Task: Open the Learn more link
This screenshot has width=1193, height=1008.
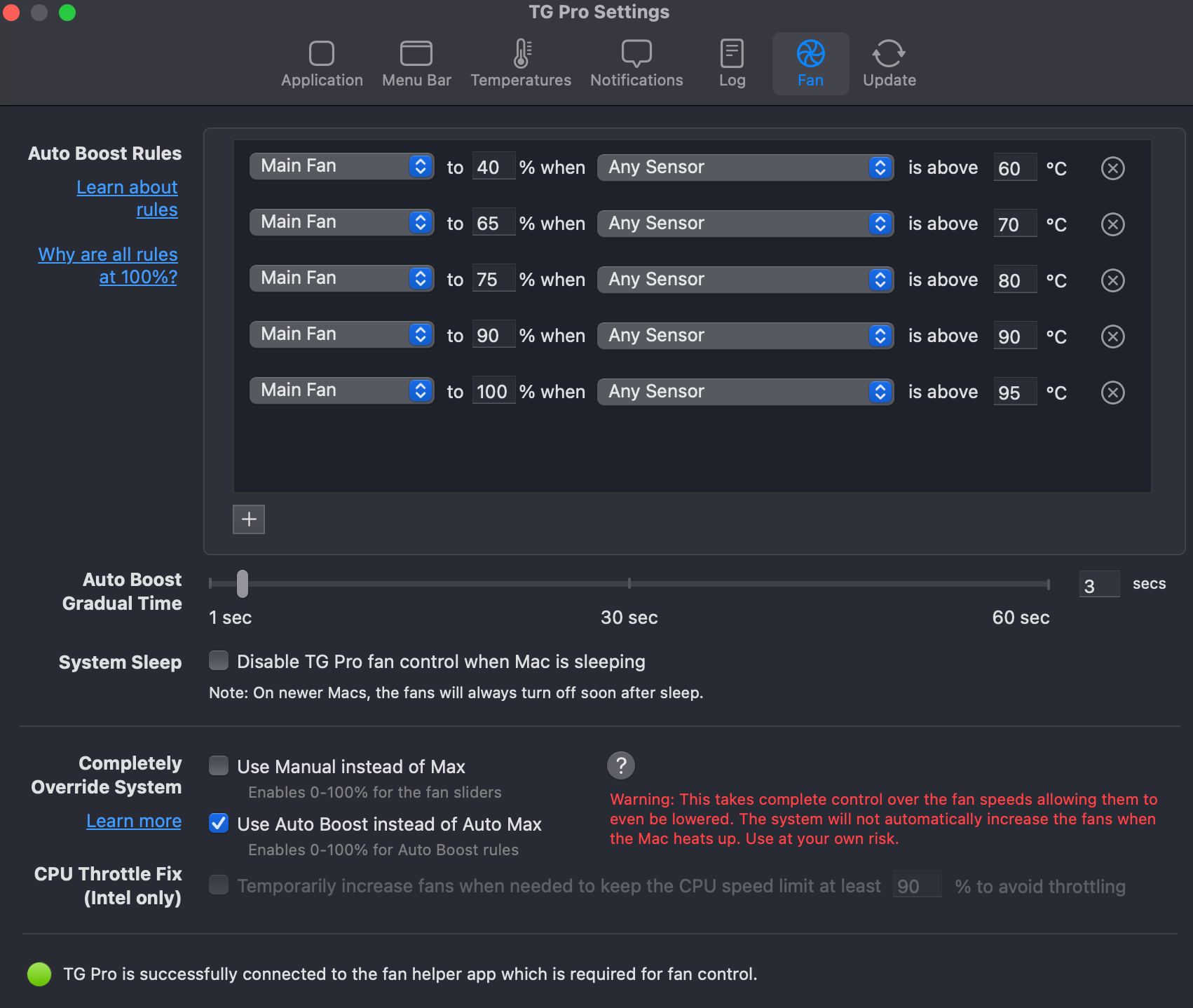Action: 134,821
